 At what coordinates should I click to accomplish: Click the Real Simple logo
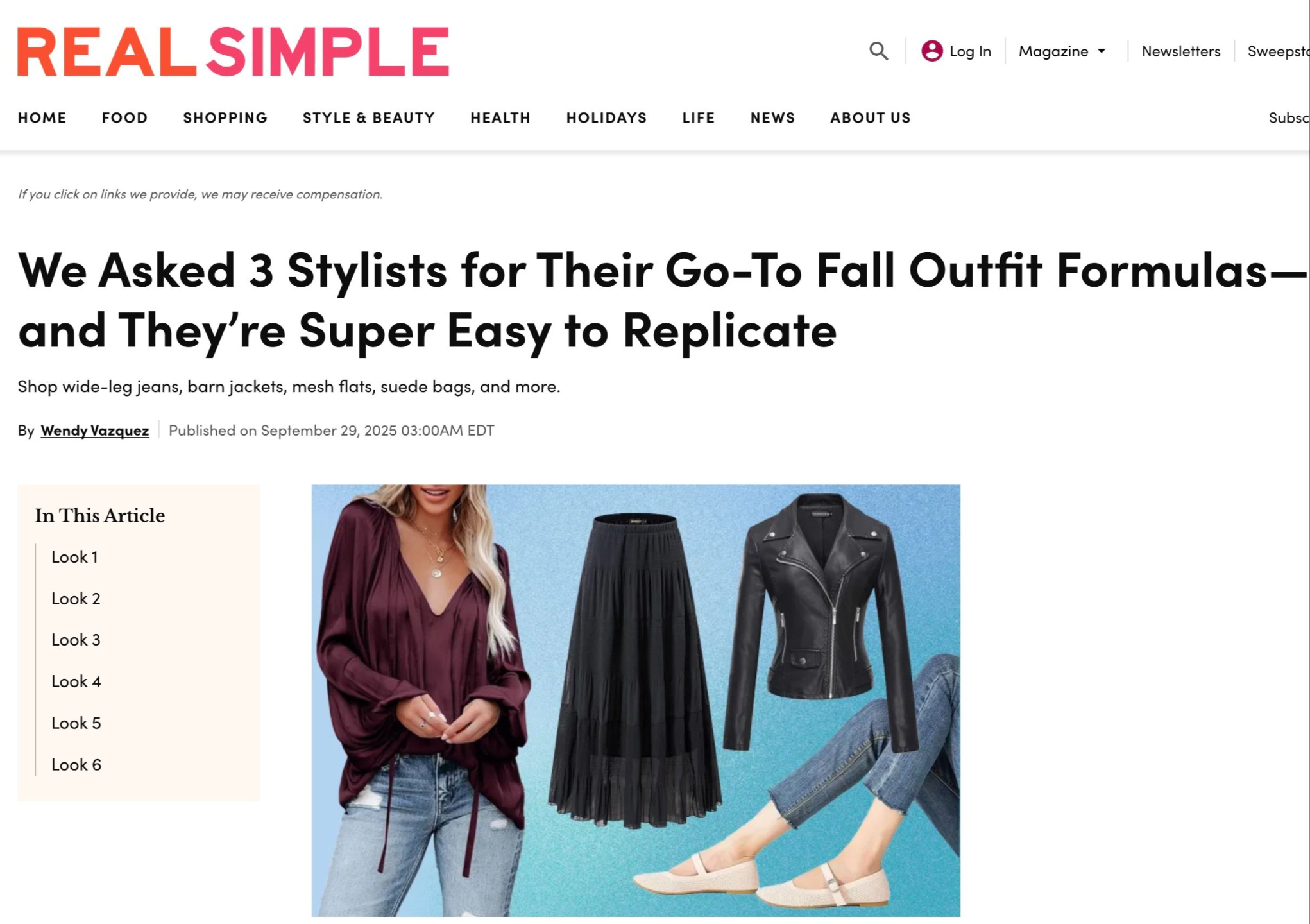tap(234, 51)
